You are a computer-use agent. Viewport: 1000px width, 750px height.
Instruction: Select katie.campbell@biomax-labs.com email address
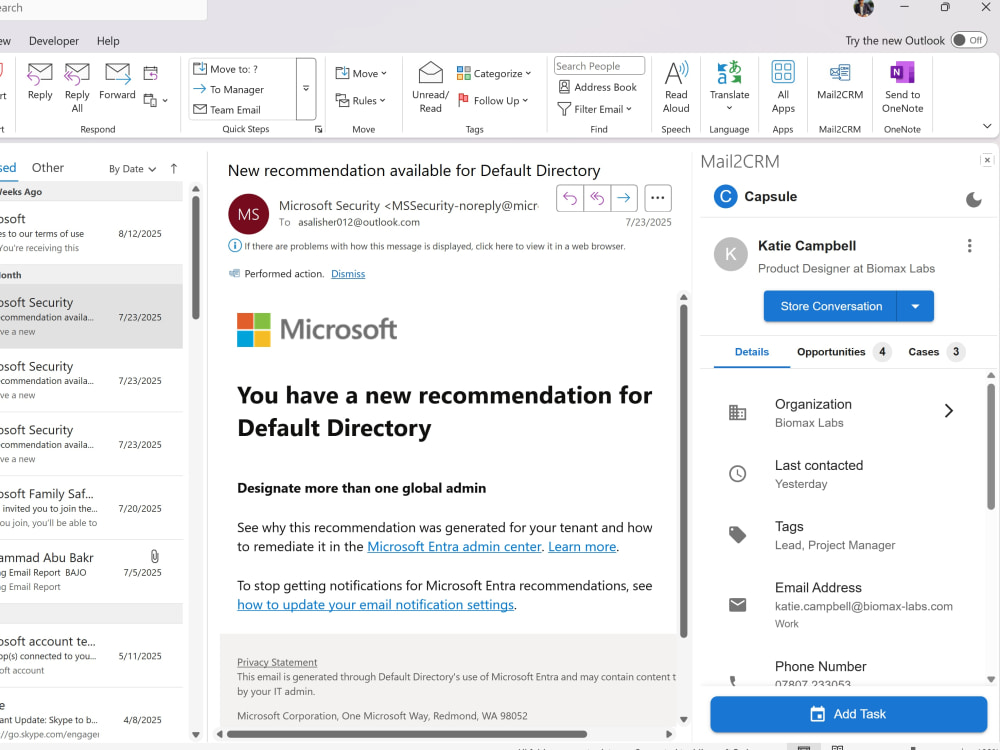click(864, 607)
